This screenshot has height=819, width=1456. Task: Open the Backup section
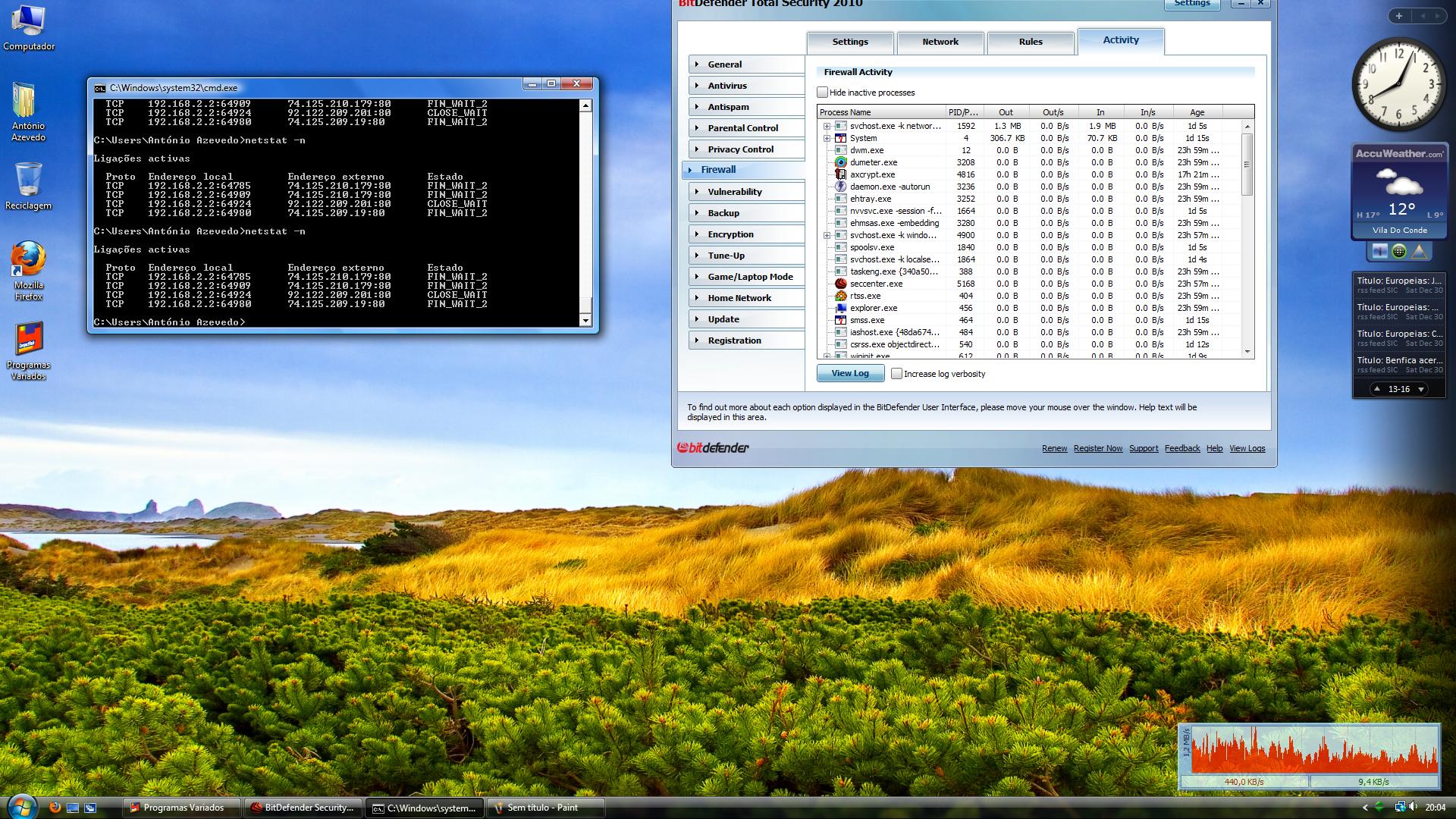(746, 213)
